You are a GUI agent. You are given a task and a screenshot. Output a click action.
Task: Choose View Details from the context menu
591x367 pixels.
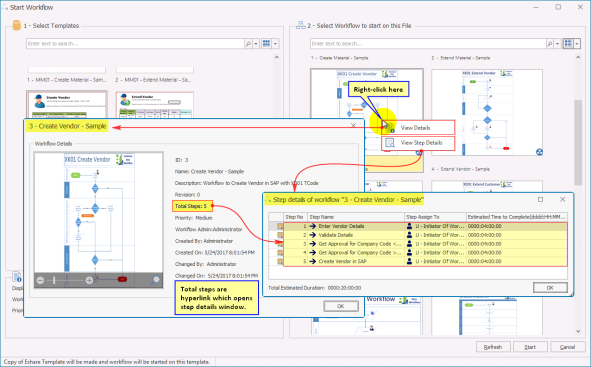[x=418, y=128]
